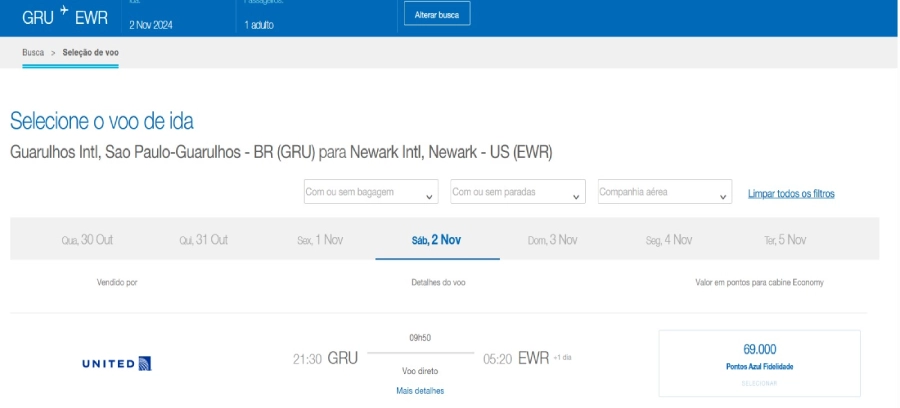Go to the Ter, 5 Nov date tab
The width and height of the screenshot is (900, 408).
[785, 240]
